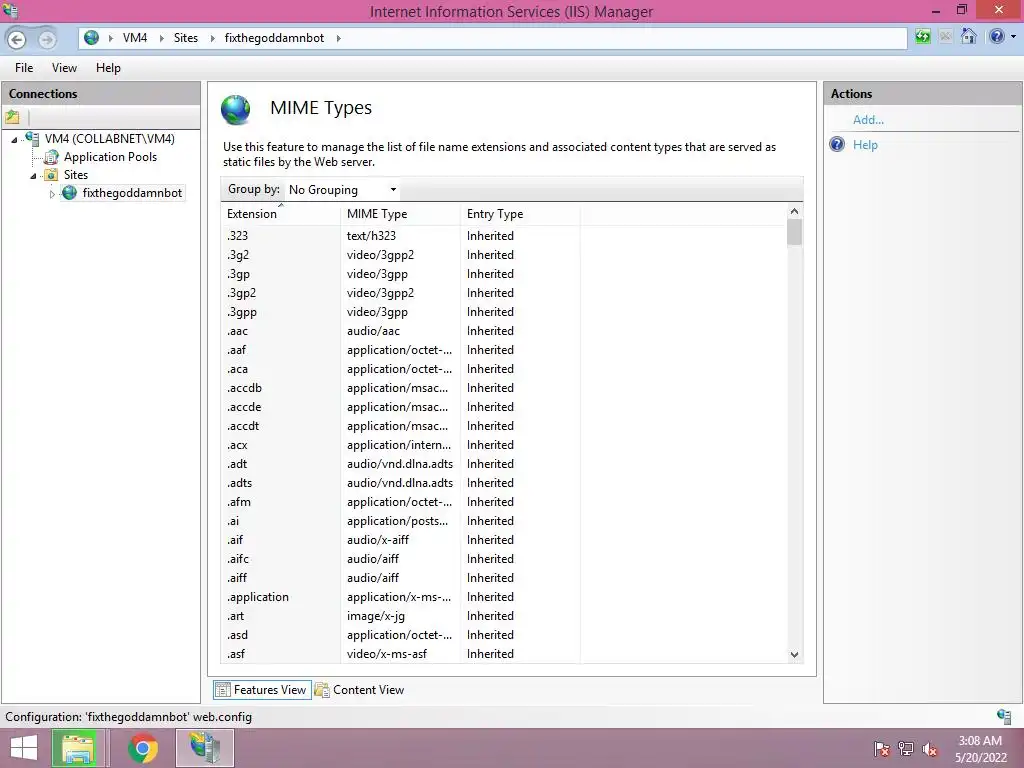Select the .application extension row

click(503, 597)
